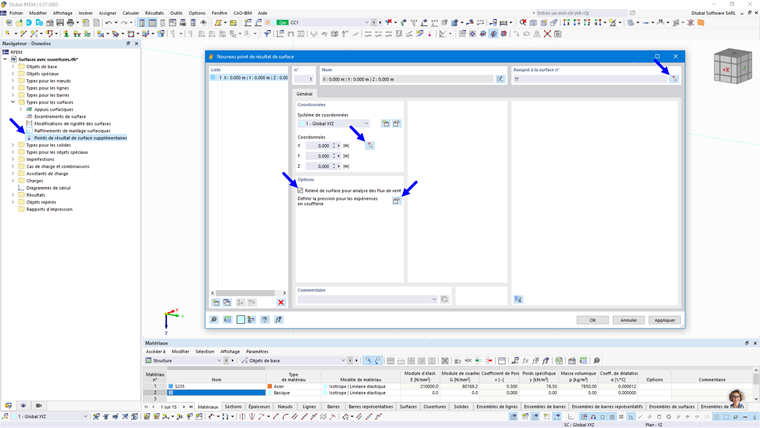This screenshot has height=428, width=760.
Task: Duplicate the selected list item icon
Action: pos(227,302)
